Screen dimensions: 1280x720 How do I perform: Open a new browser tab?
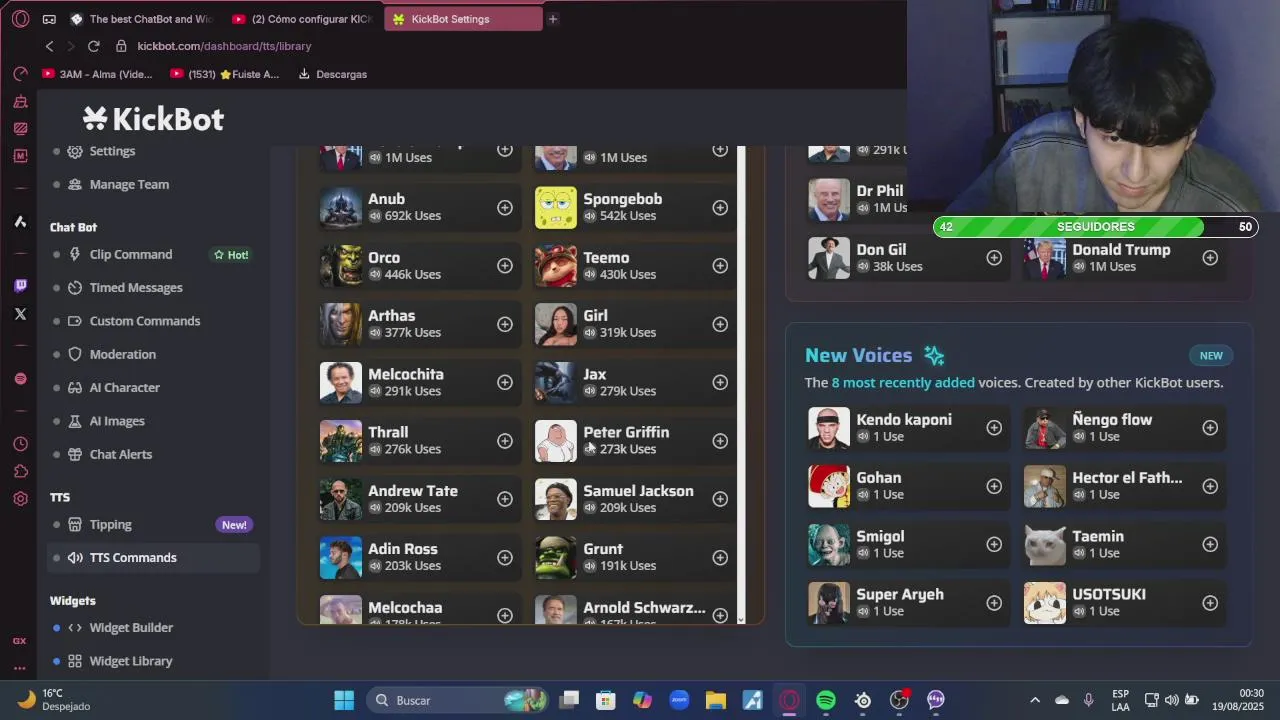pos(552,19)
